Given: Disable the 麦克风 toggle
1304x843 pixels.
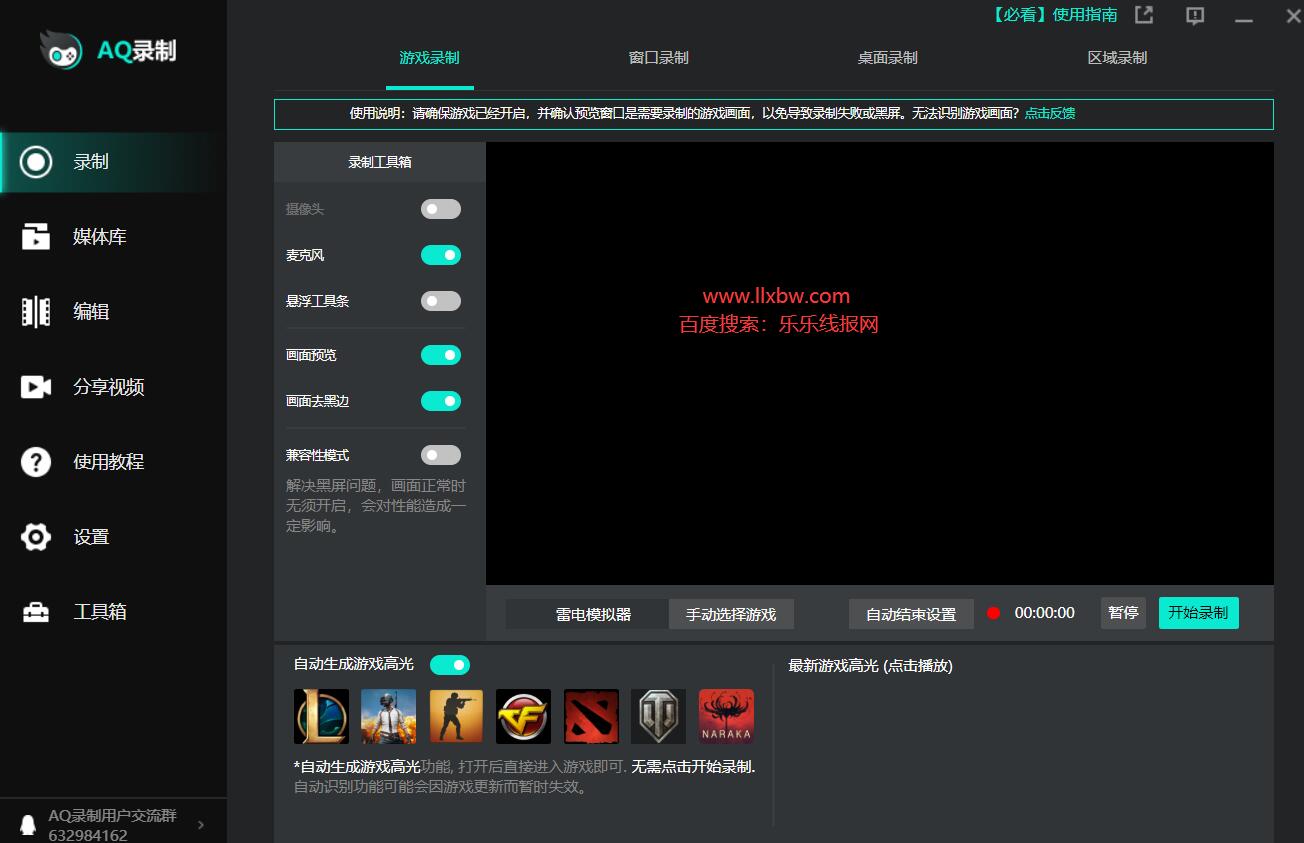Looking at the screenshot, I should click(441, 255).
